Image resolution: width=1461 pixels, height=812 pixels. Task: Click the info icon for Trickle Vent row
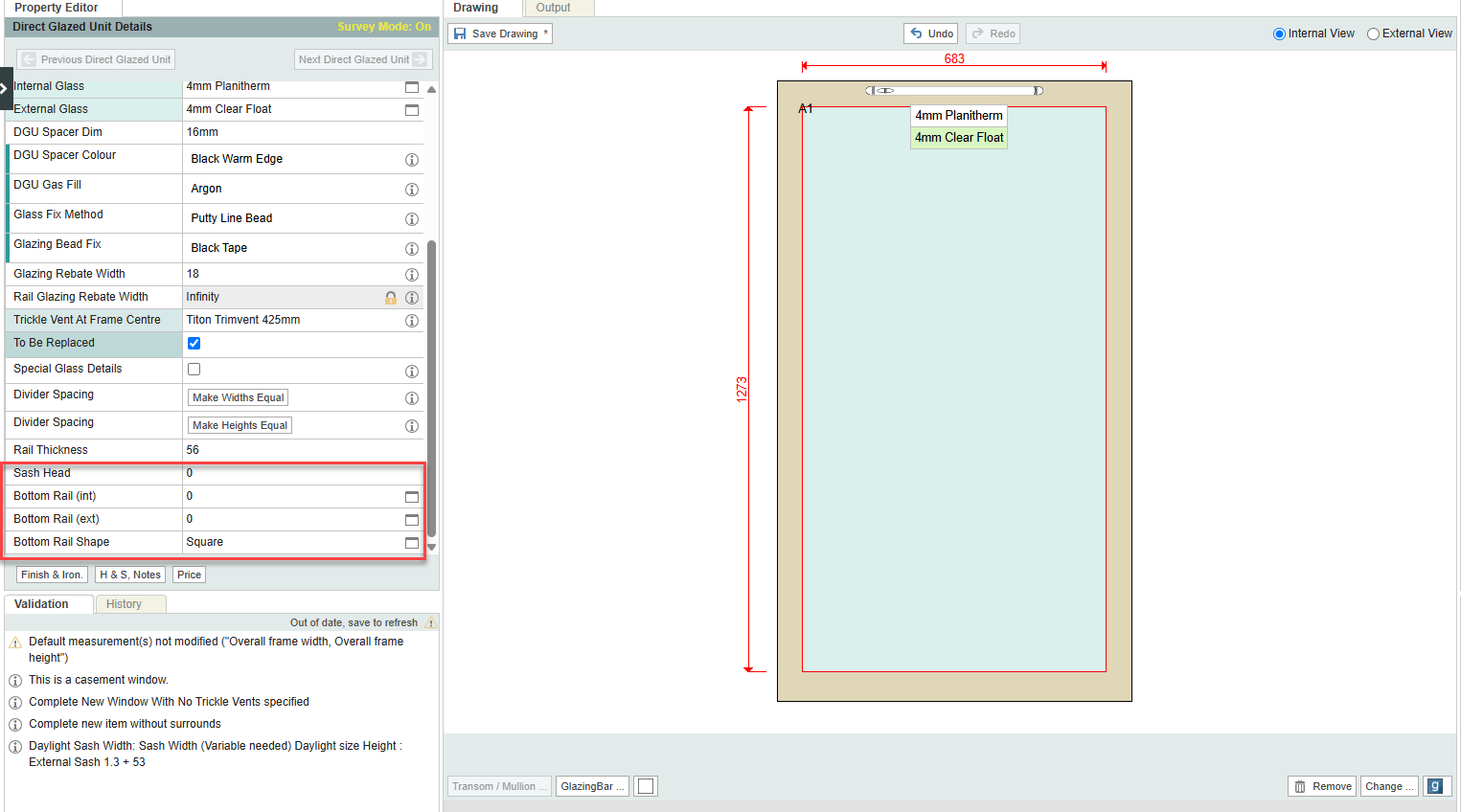pyautogui.click(x=412, y=321)
